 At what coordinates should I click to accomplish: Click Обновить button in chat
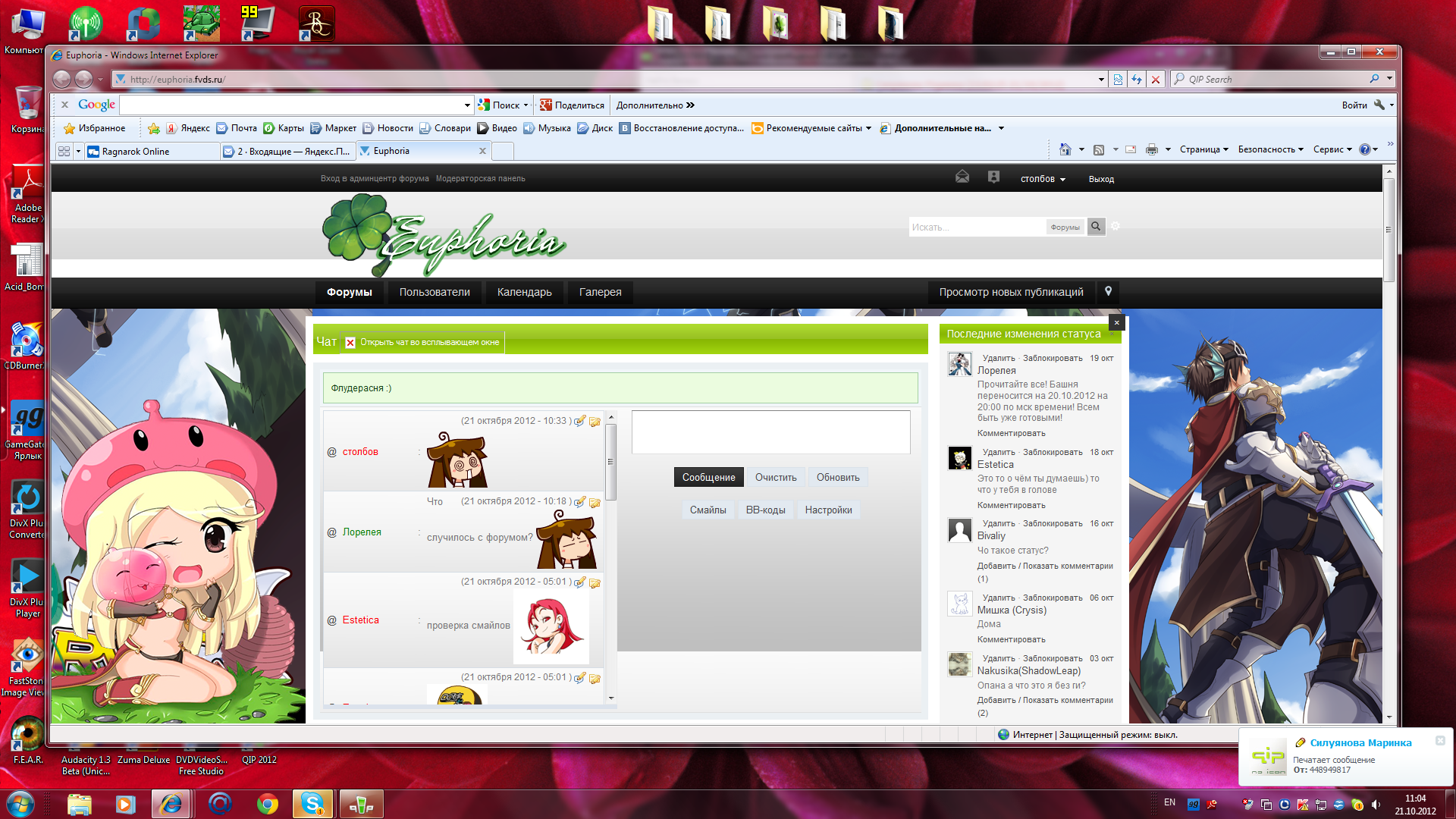pyautogui.click(x=837, y=477)
